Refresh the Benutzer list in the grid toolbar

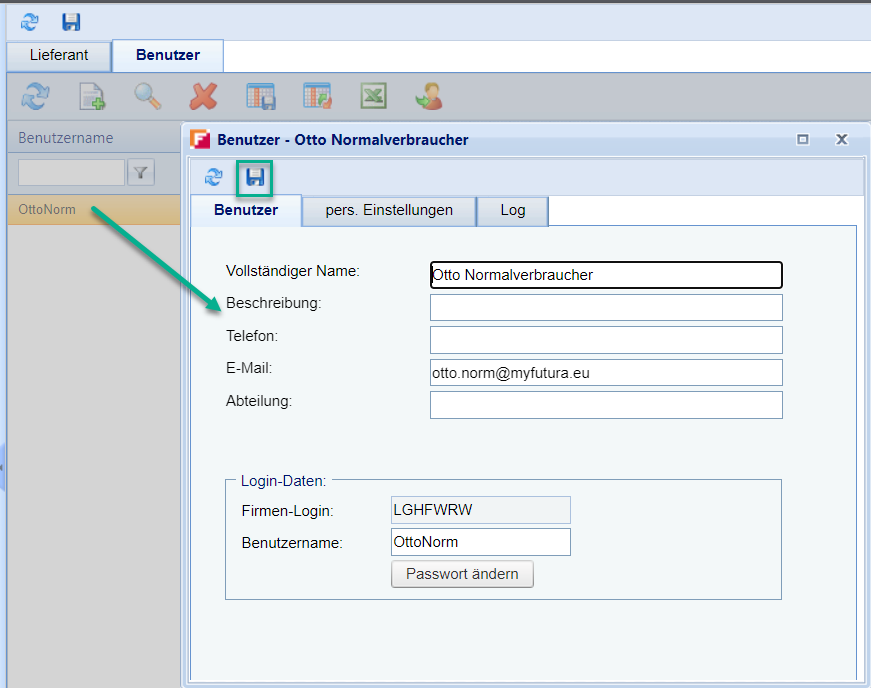[36, 96]
